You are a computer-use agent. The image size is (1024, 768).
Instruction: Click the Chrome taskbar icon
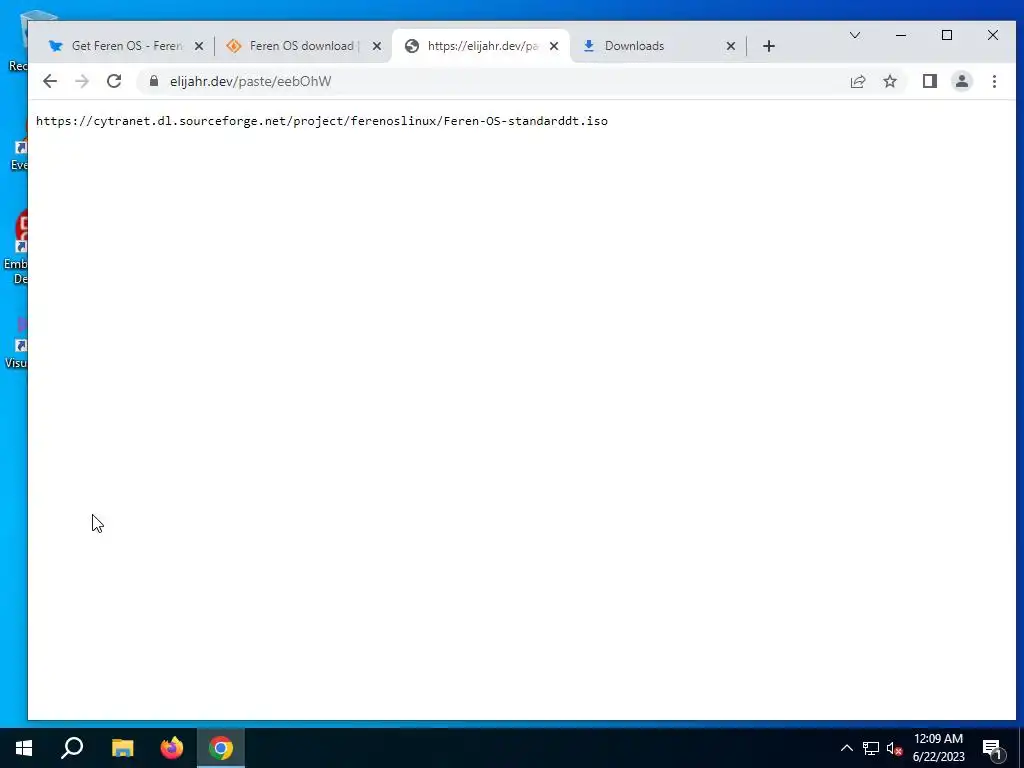[221, 748]
